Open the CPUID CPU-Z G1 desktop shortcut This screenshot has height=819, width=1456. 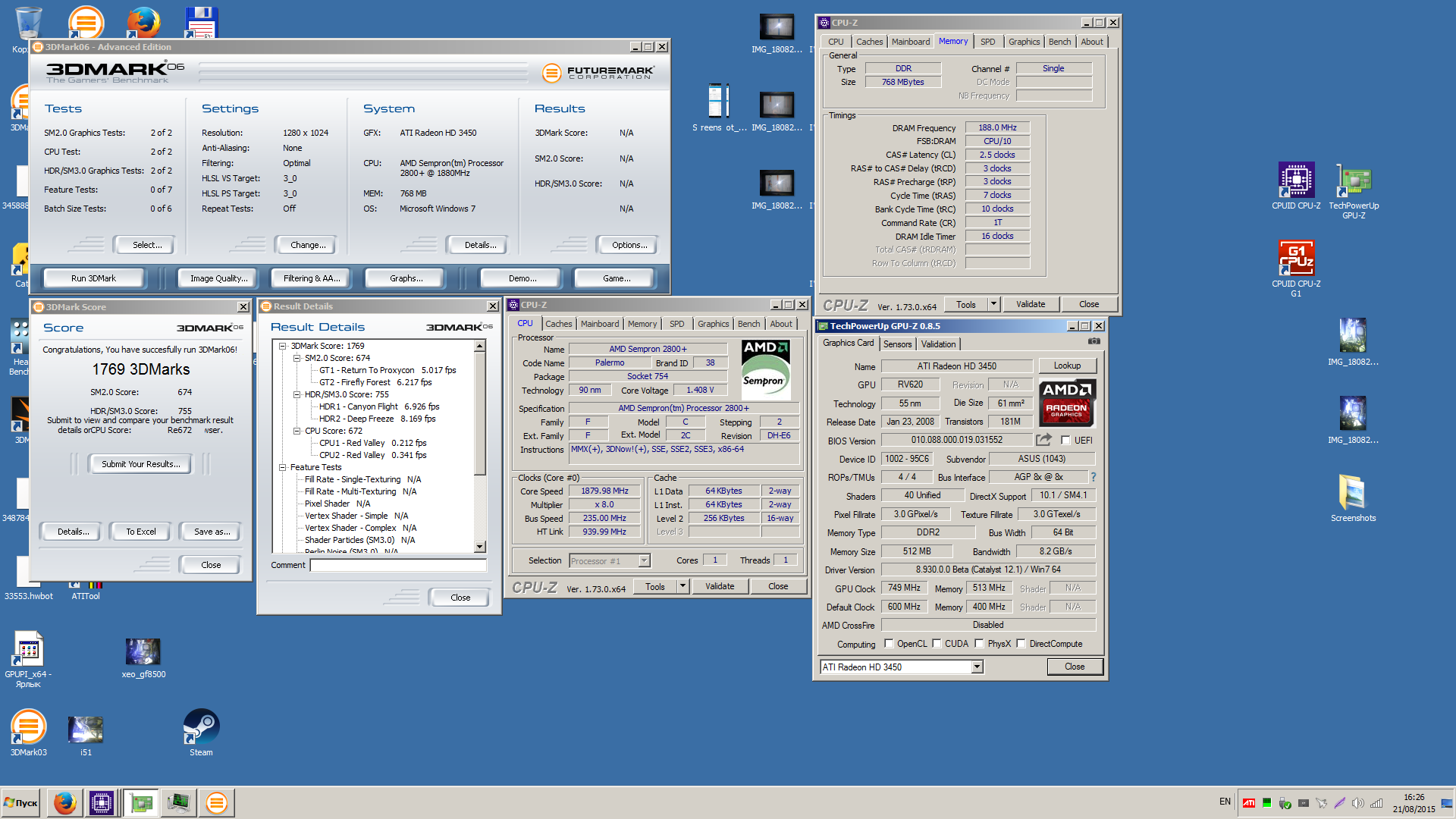[1296, 268]
